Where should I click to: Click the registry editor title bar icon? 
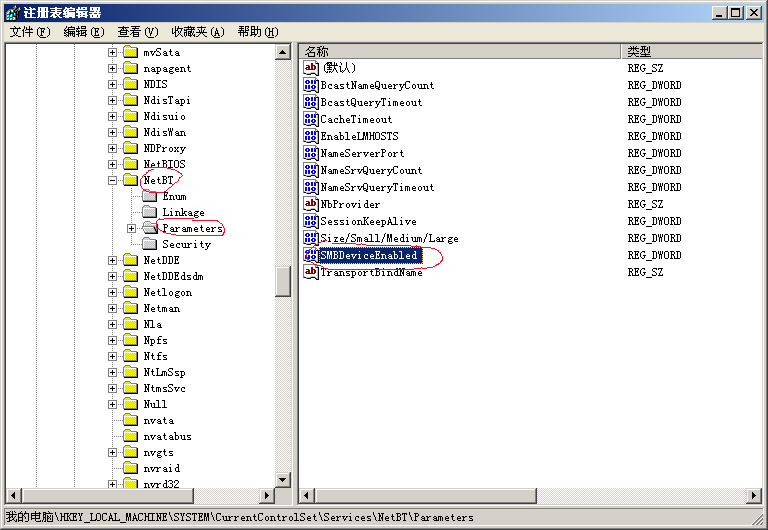pyautogui.click(x=13, y=13)
